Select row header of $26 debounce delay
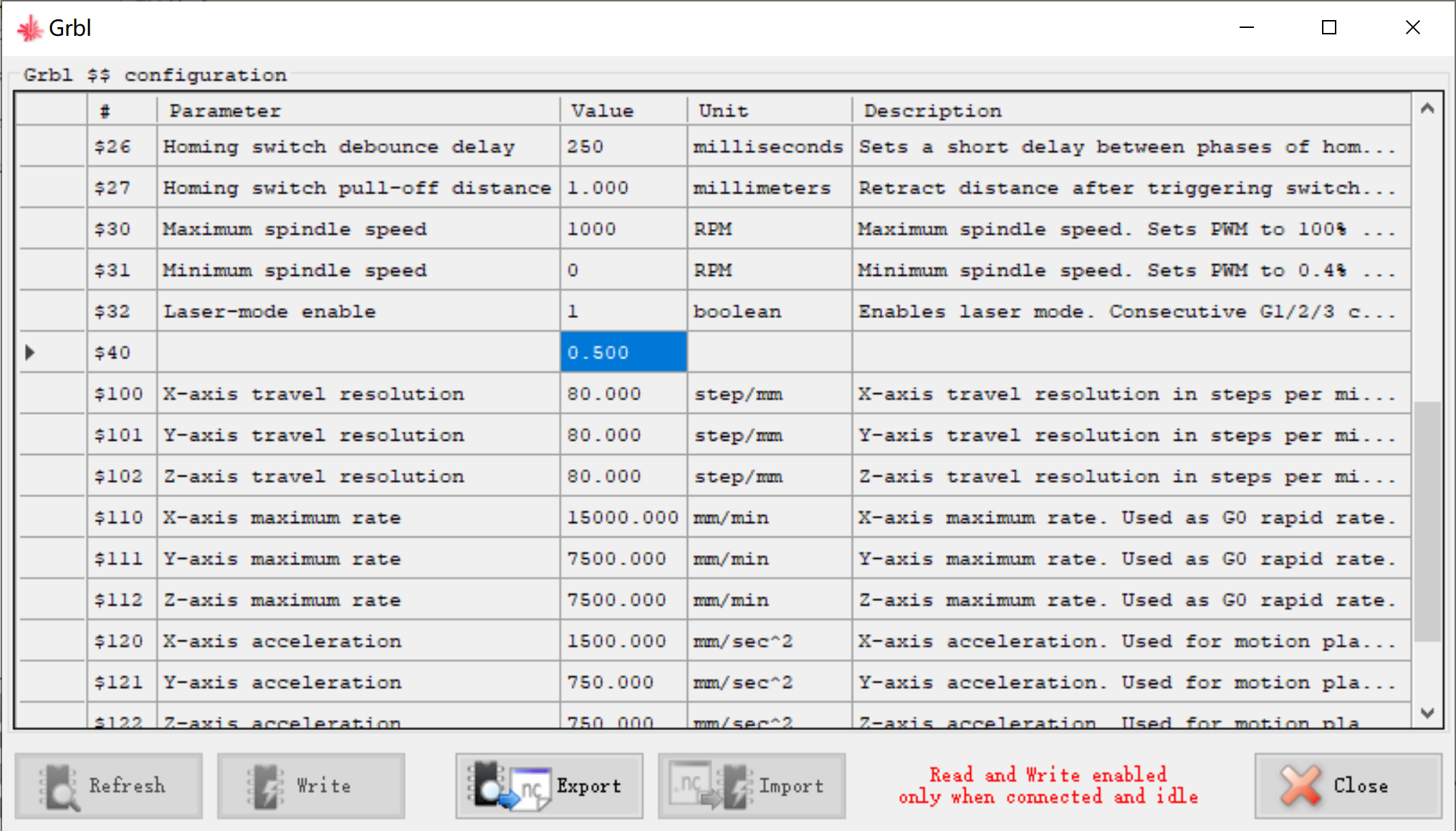The width and height of the screenshot is (1456, 831). 52,147
